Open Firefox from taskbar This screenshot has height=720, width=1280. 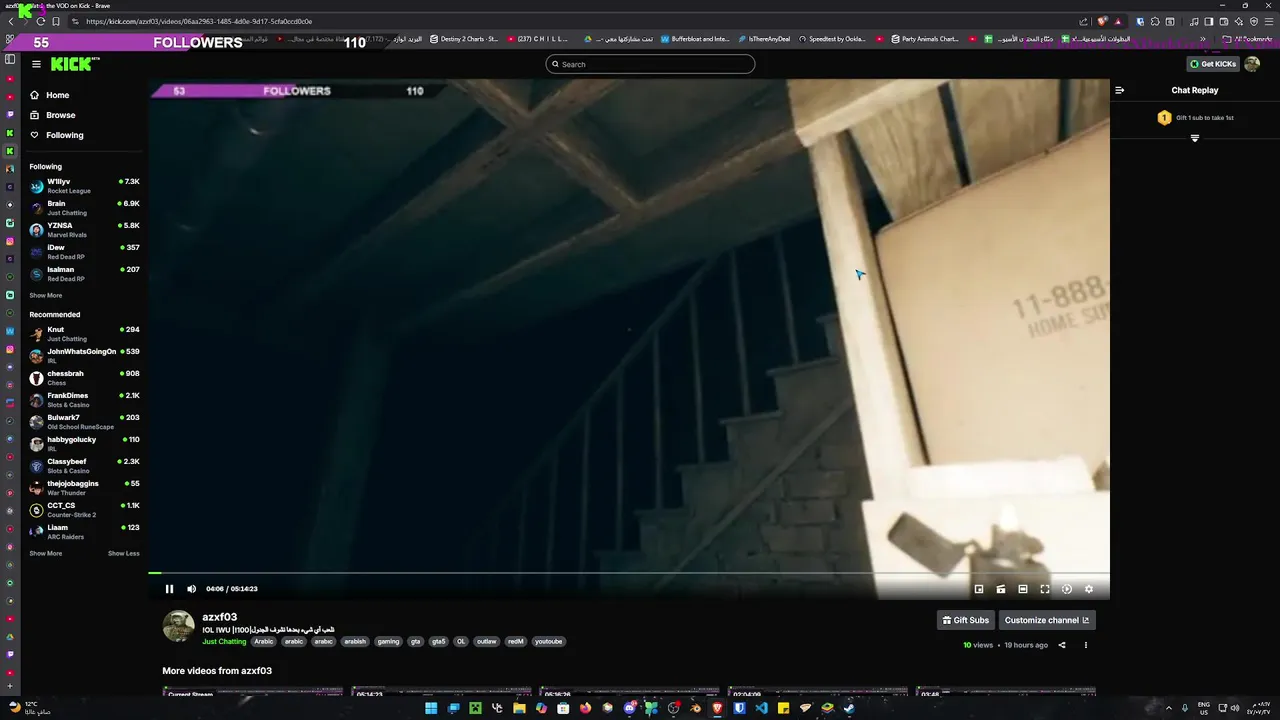(x=585, y=708)
